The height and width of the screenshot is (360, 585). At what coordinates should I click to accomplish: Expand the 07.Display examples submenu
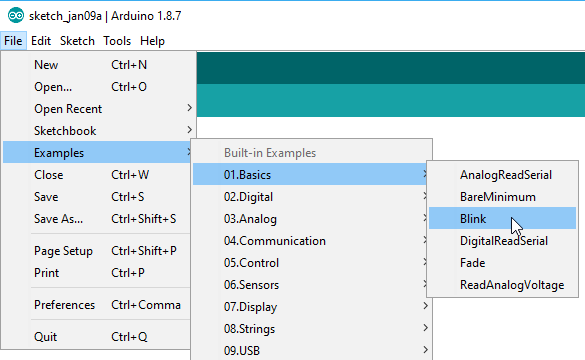[312, 307]
